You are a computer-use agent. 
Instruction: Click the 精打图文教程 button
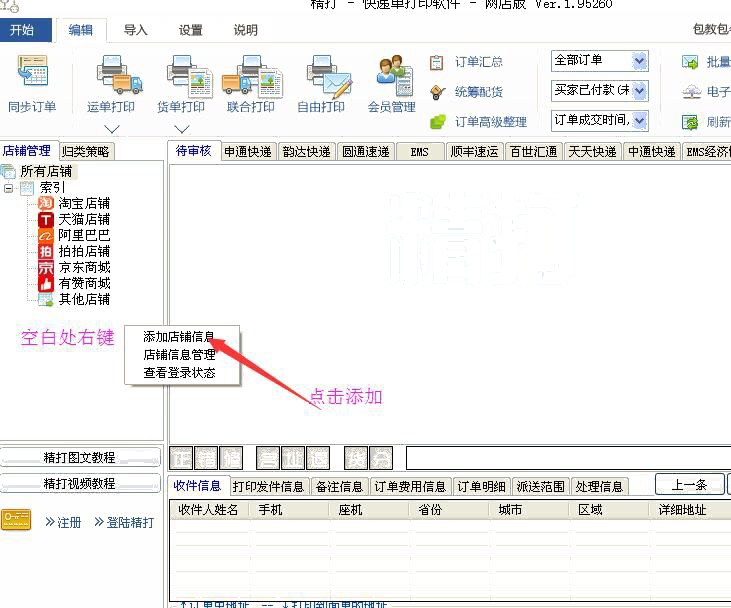tap(80, 457)
